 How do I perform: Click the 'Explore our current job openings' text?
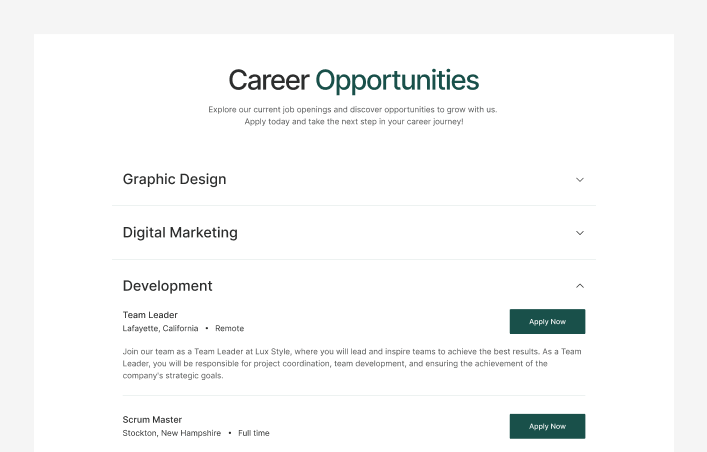tap(300, 109)
